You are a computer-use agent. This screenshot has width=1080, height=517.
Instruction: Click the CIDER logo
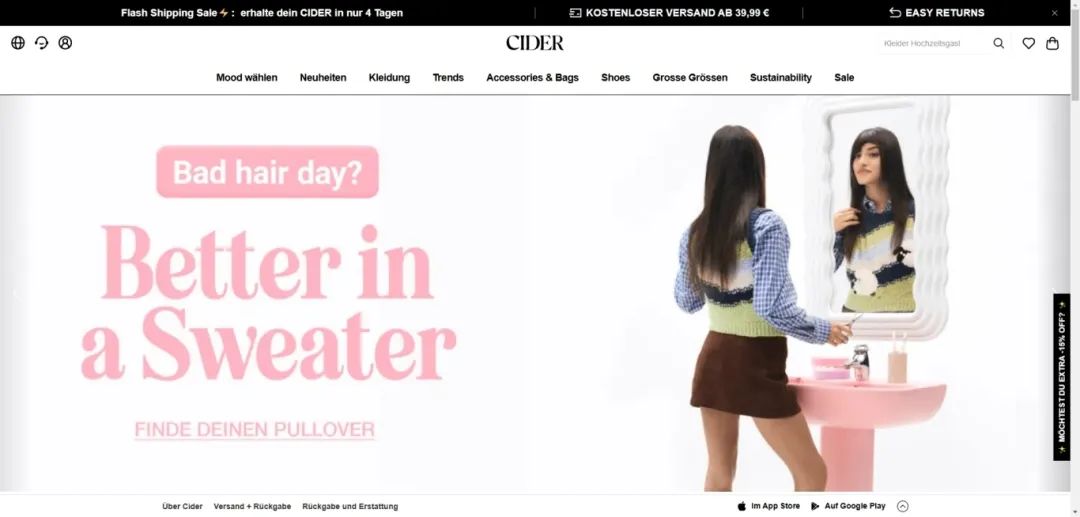tap(534, 43)
